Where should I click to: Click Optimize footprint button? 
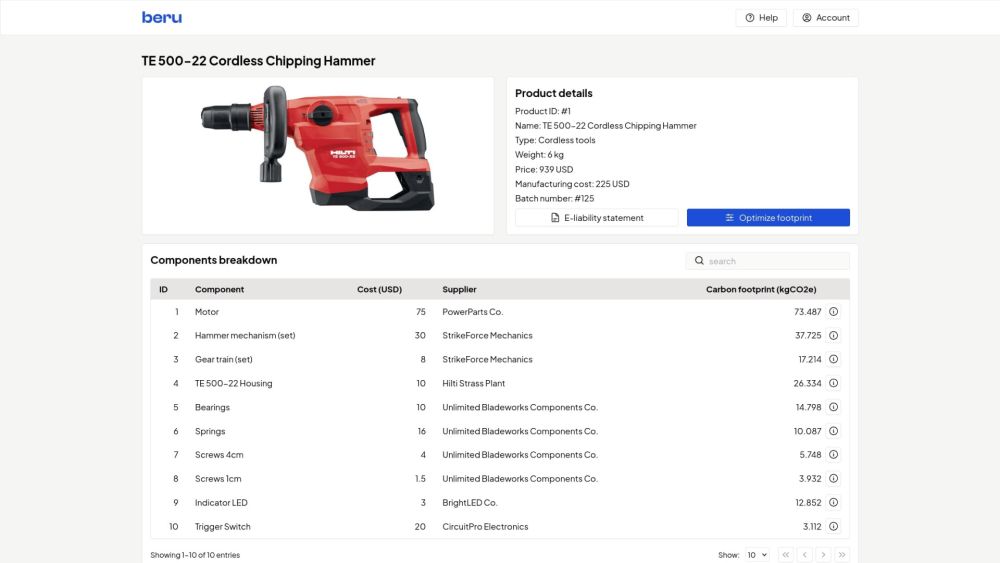pos(768,218)
